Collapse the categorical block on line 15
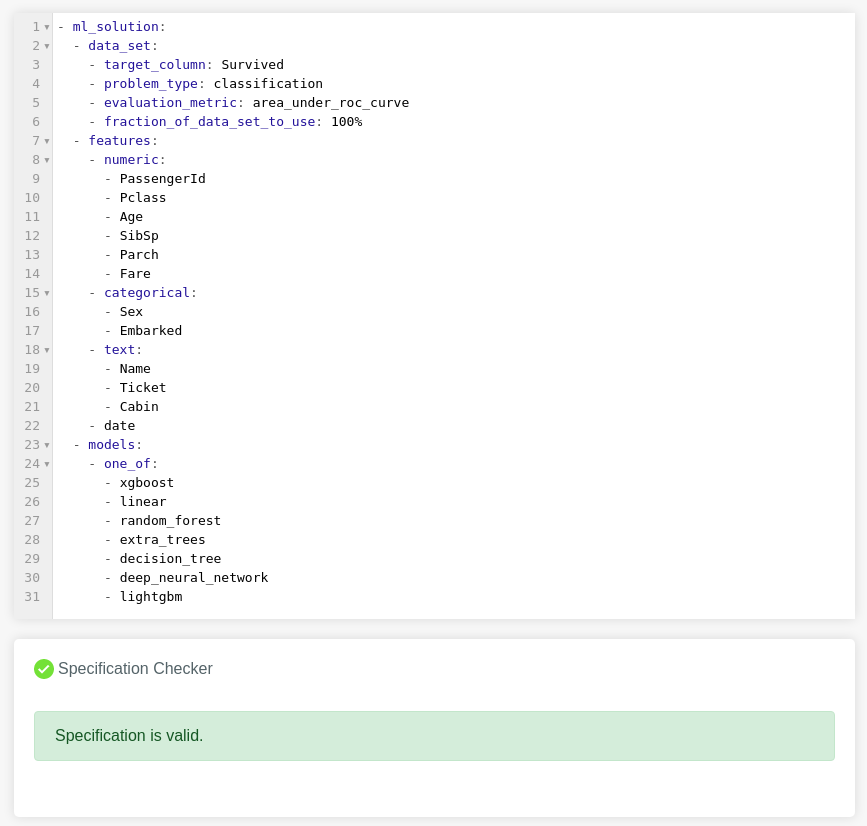The image size is (867, 826). tap(47, 293)
